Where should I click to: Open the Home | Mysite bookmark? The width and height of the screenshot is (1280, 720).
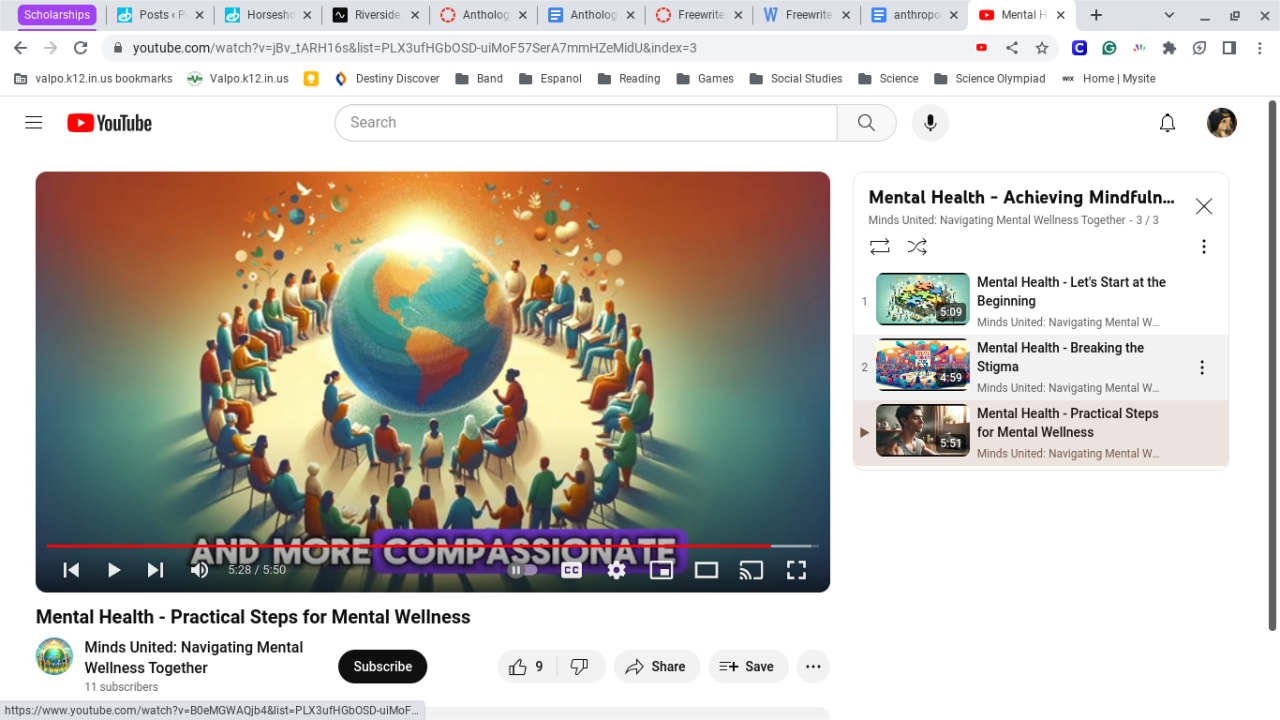(1108, 79)
